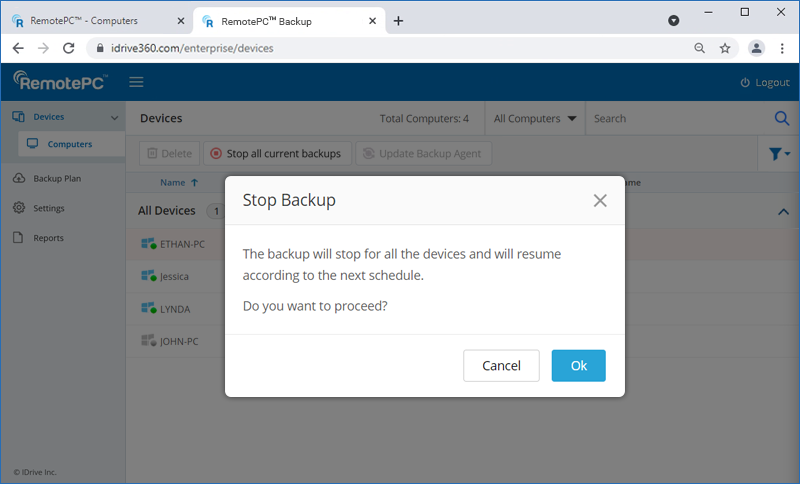
Task: Open Settings in sidebar
Action: [48, 209]
